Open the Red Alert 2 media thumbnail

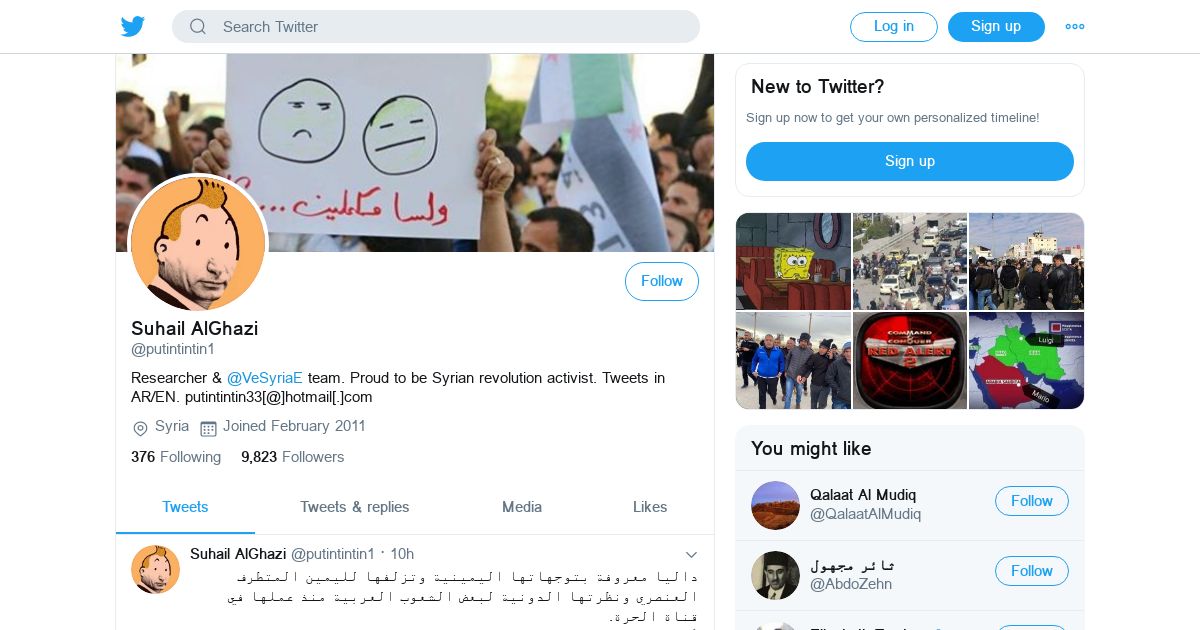(910, 360)
